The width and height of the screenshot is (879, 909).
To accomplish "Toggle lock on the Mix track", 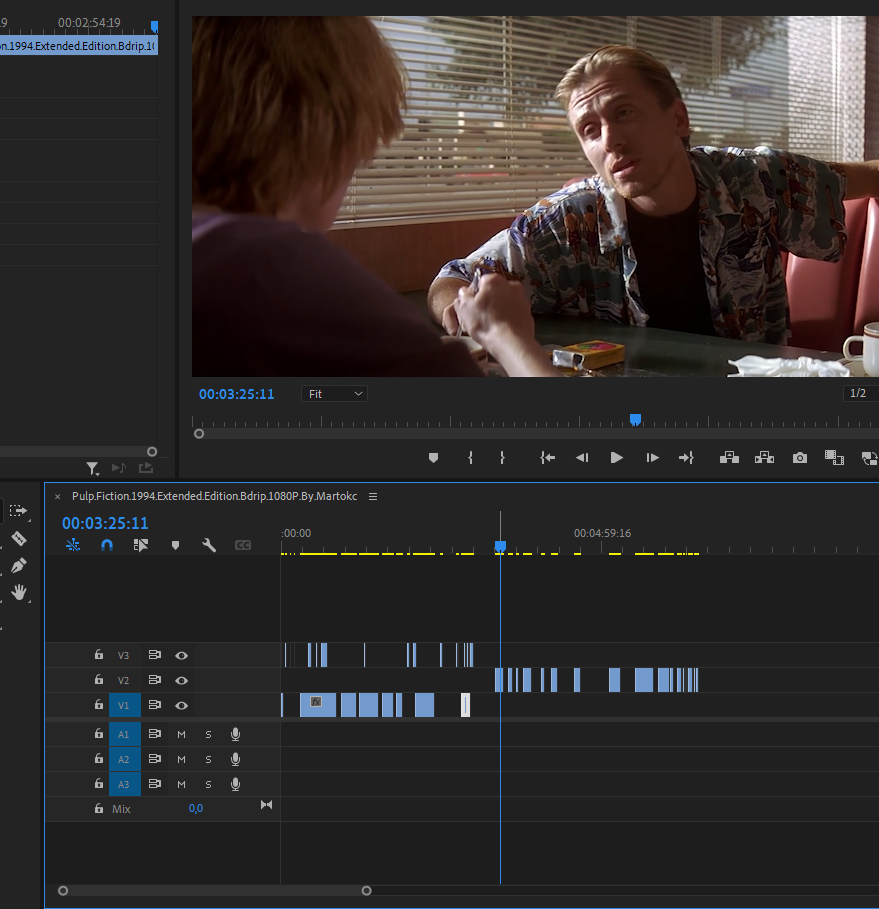I will (x=99, y=809).
